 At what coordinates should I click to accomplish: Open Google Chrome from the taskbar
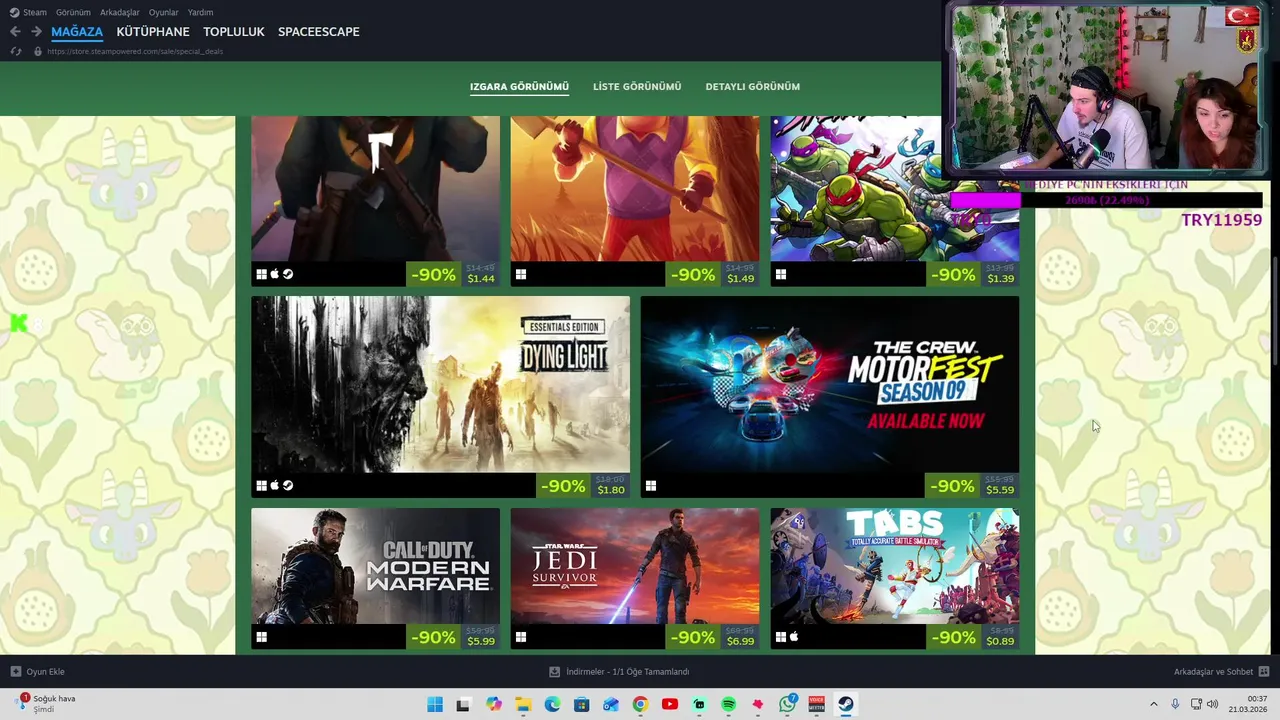640,705
